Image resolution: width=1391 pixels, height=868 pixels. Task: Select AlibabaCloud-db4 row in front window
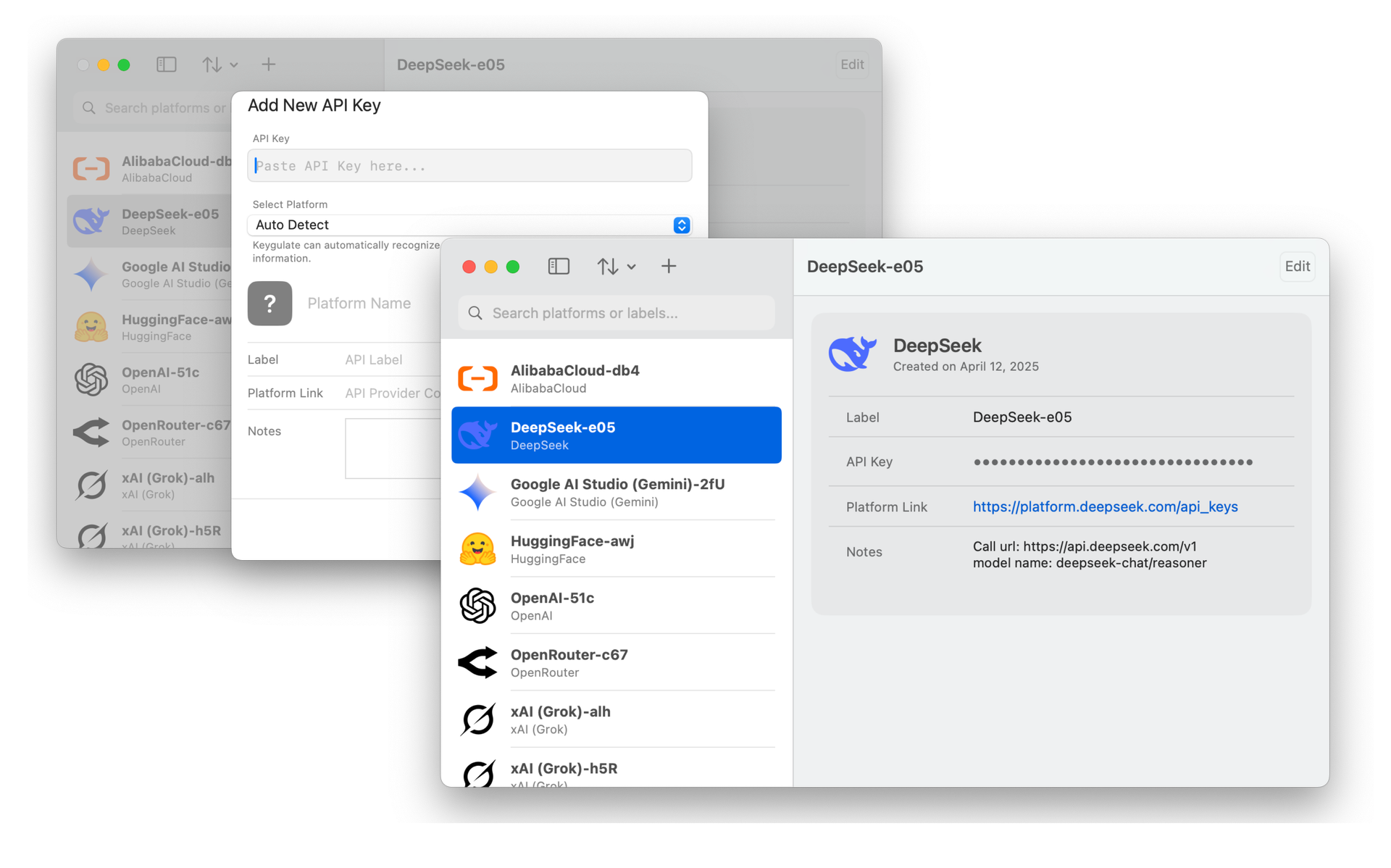(x=617, y=378)
